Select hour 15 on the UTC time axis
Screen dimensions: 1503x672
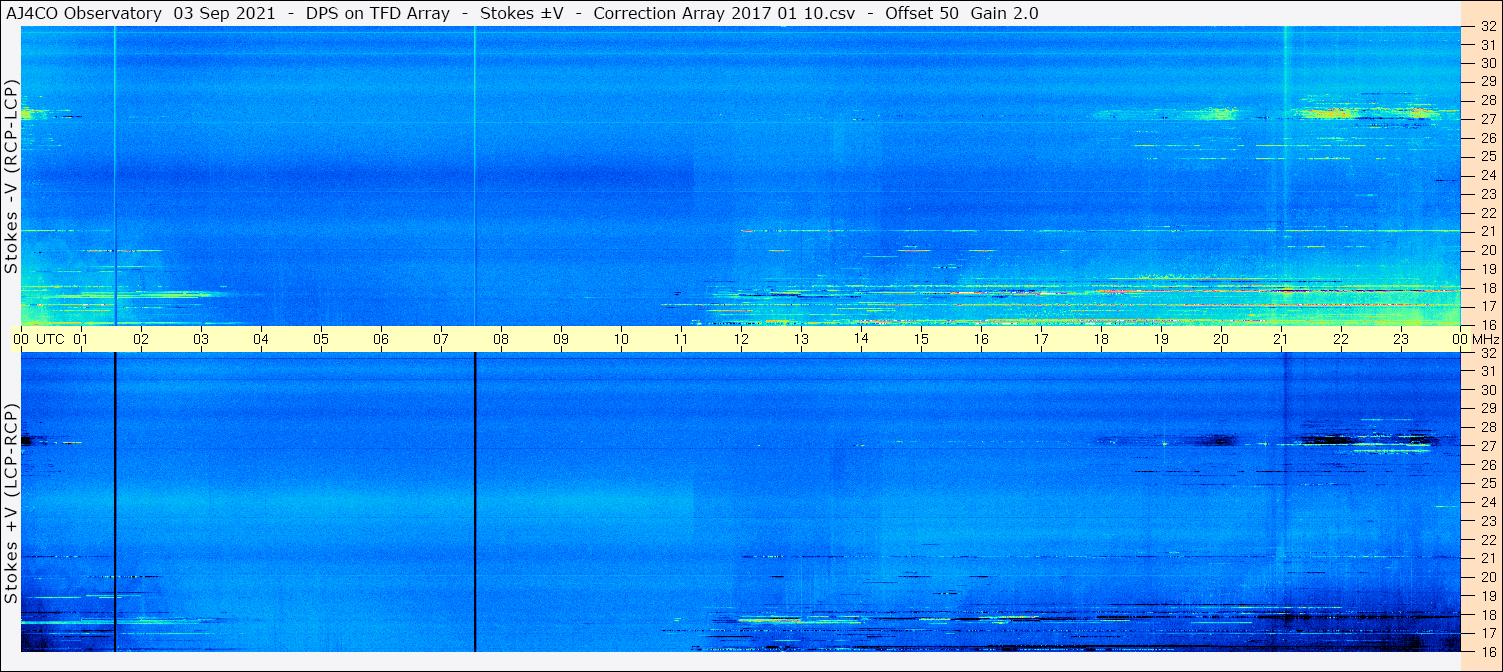921,339
